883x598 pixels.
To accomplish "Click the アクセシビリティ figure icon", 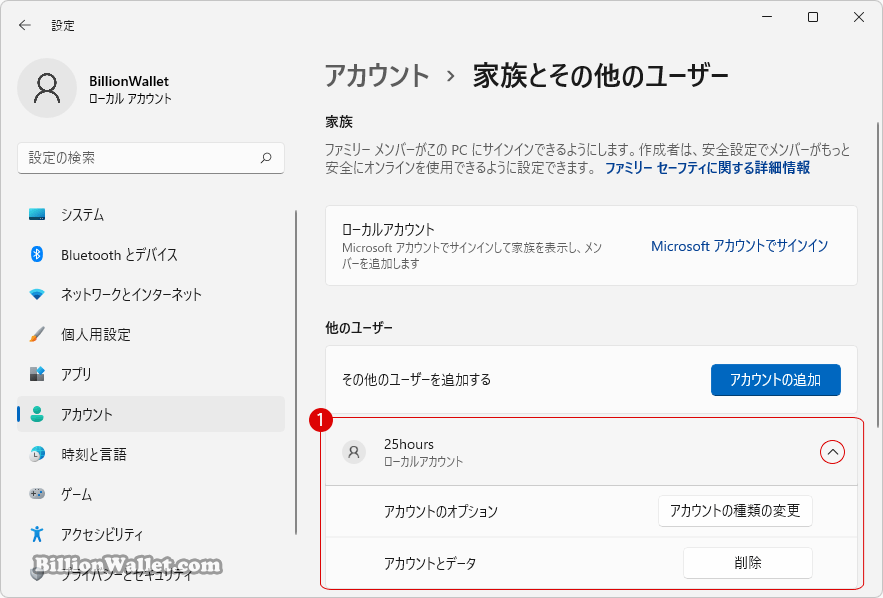I will click(37, 534).
